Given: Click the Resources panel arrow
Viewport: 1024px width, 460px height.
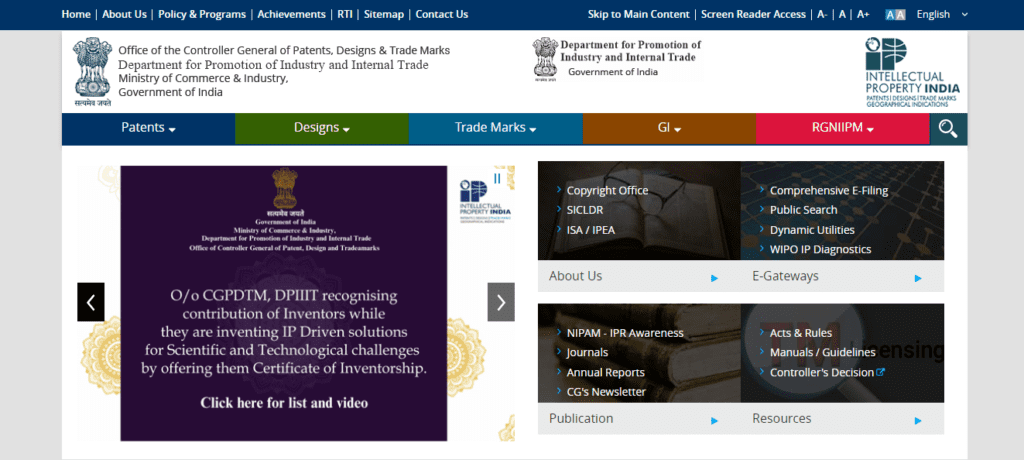Looking at the screenshot, I should (917, 420).
